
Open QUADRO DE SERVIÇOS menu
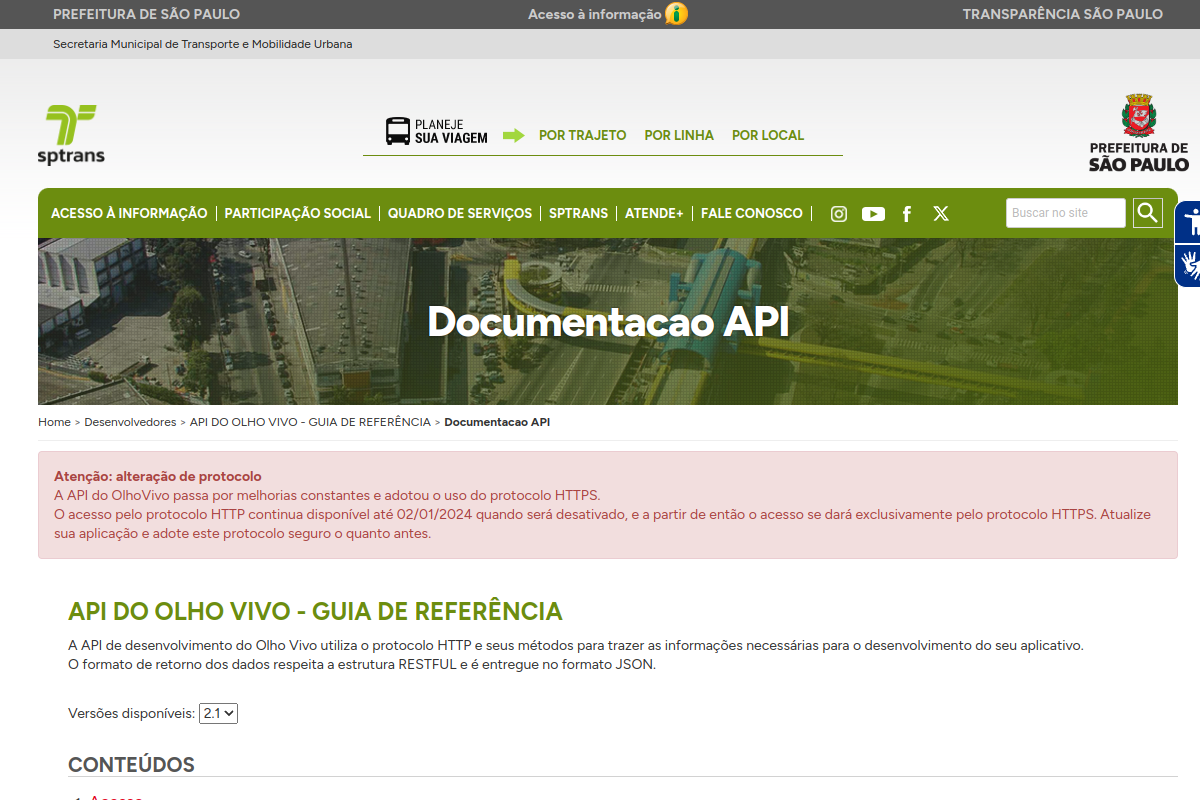[x=460, y=213]
